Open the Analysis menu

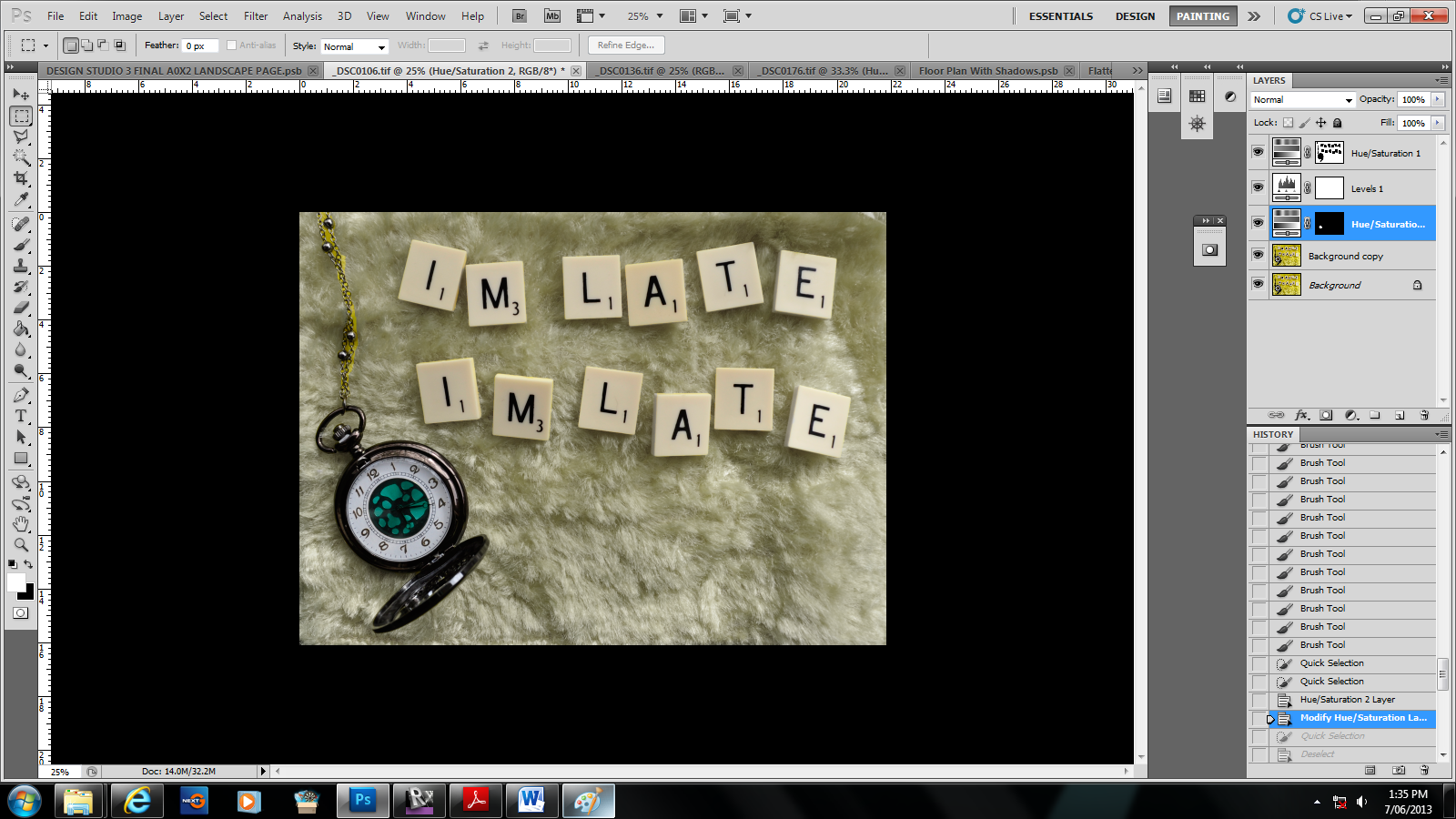pos(302,16)
